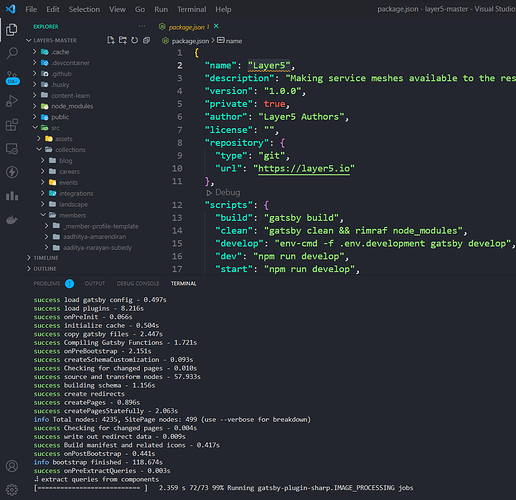Open Run and Debug view icon
The height and width of the screenshot is (500, 516).
click(x=12, y=101)
